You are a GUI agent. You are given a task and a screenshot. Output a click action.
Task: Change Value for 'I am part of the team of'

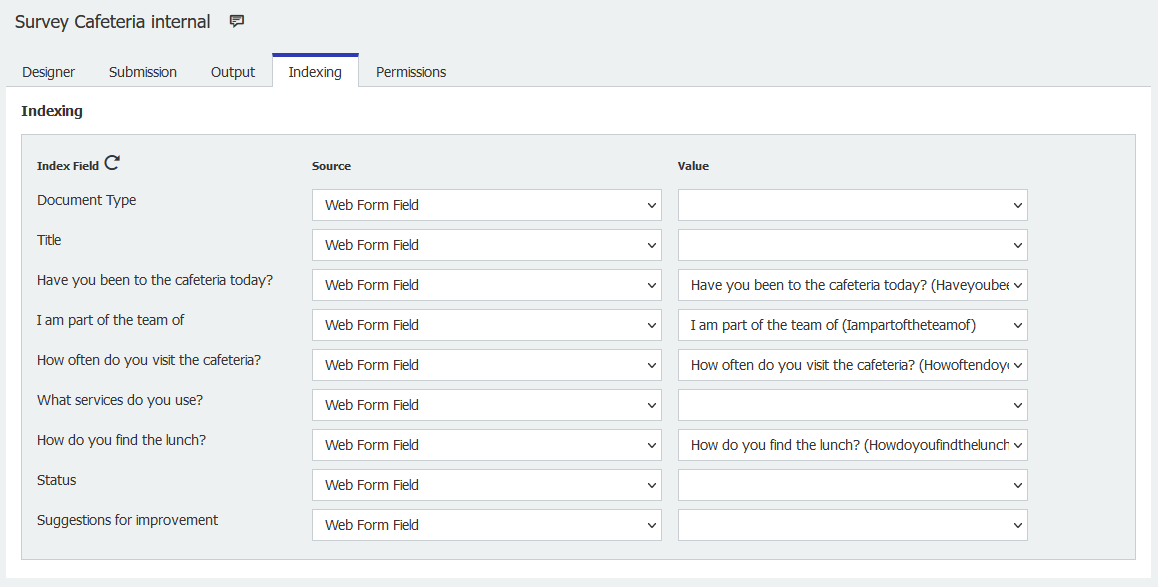[852, 325]
